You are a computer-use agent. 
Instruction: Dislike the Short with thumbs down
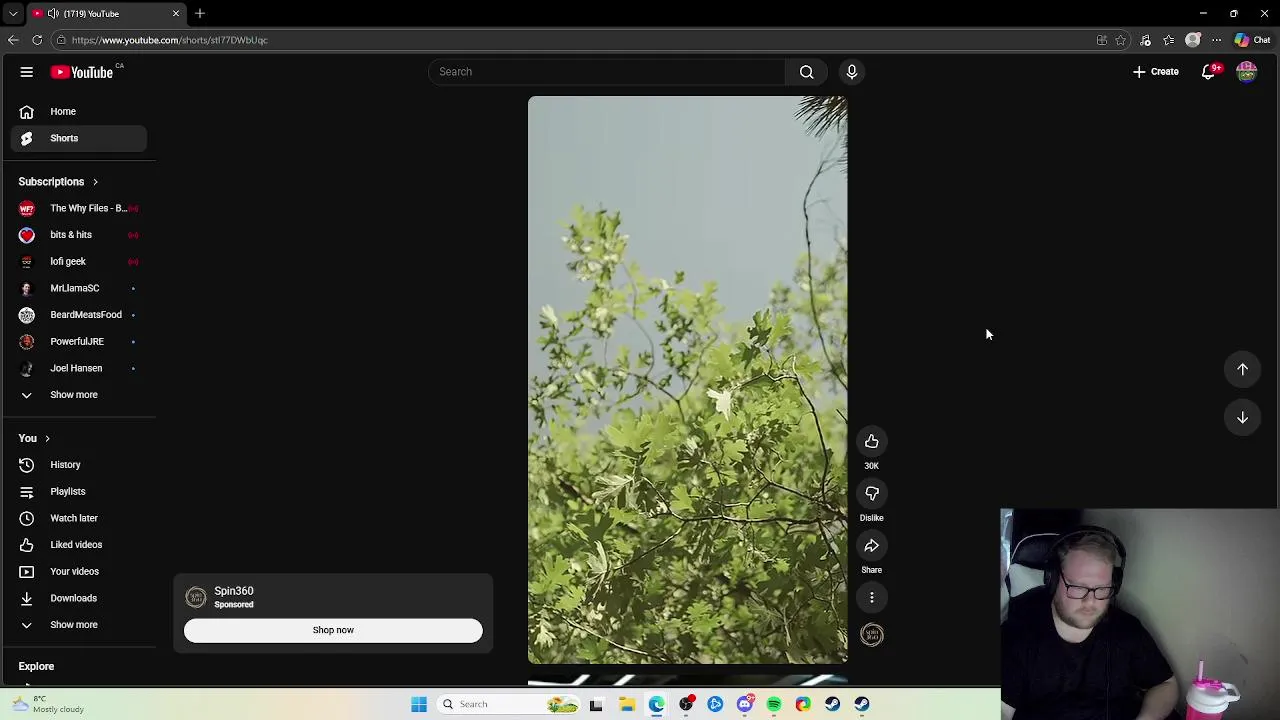tap(872, 494)
